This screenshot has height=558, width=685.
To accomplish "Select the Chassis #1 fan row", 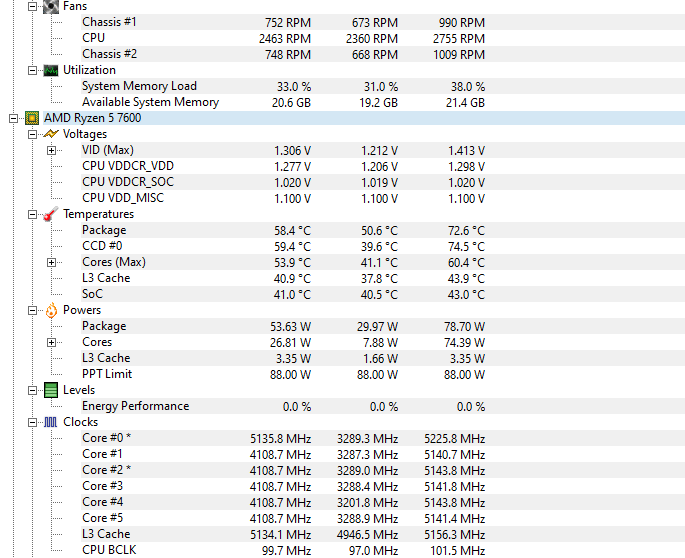I will click(x=383, y=22).
